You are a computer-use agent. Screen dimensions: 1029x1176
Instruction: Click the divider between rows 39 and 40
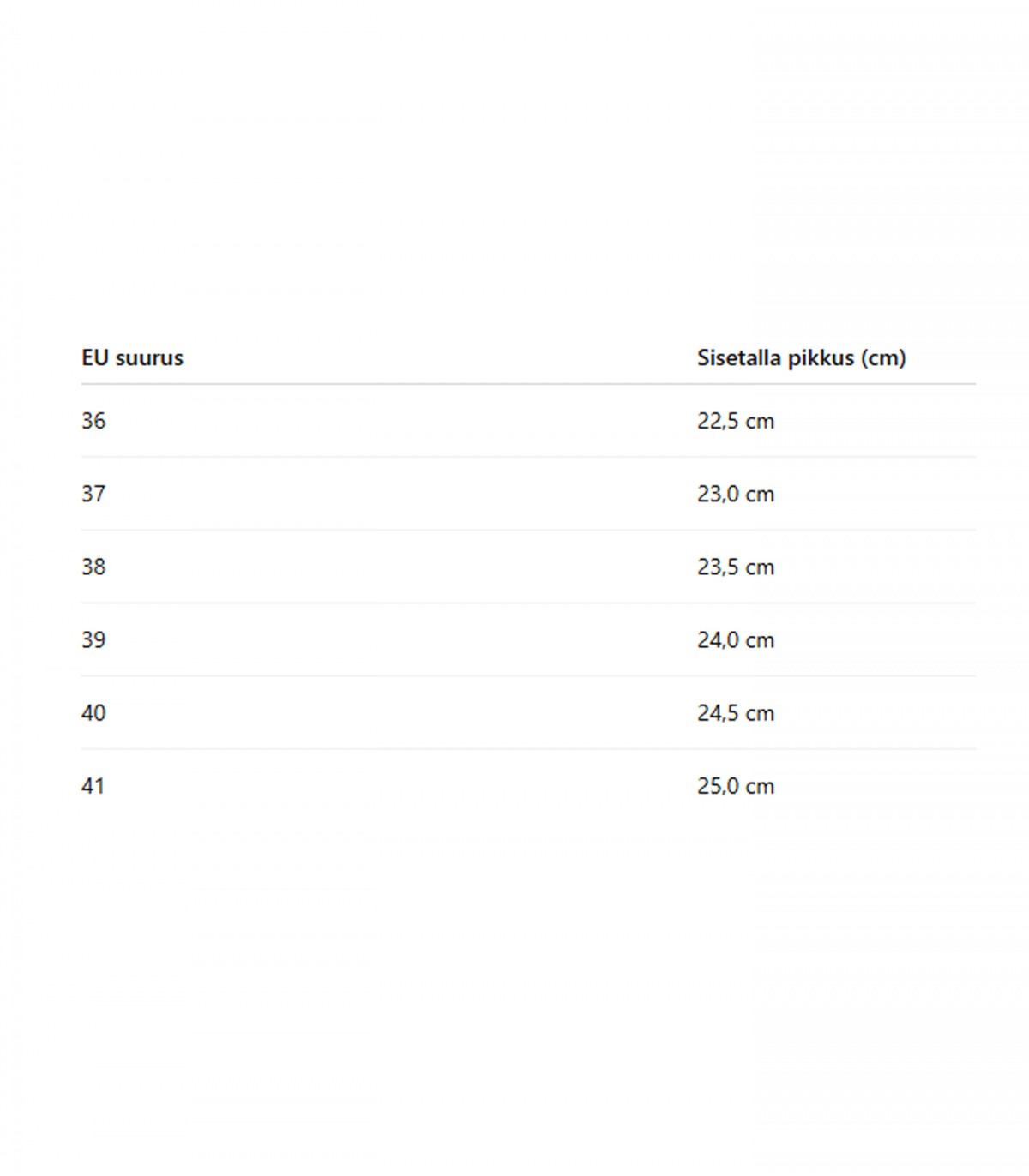pyautogui.click(x=528, y=675)
